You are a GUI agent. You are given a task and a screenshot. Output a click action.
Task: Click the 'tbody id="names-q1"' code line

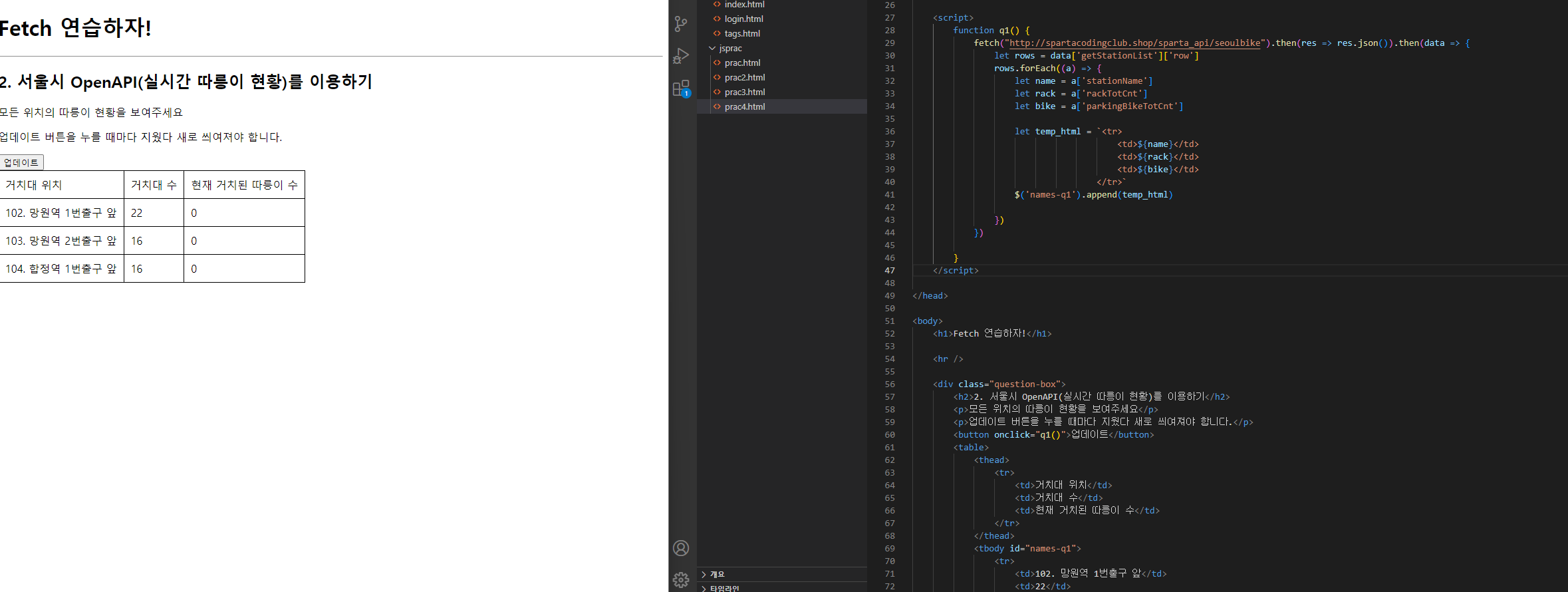[1027, 549]
